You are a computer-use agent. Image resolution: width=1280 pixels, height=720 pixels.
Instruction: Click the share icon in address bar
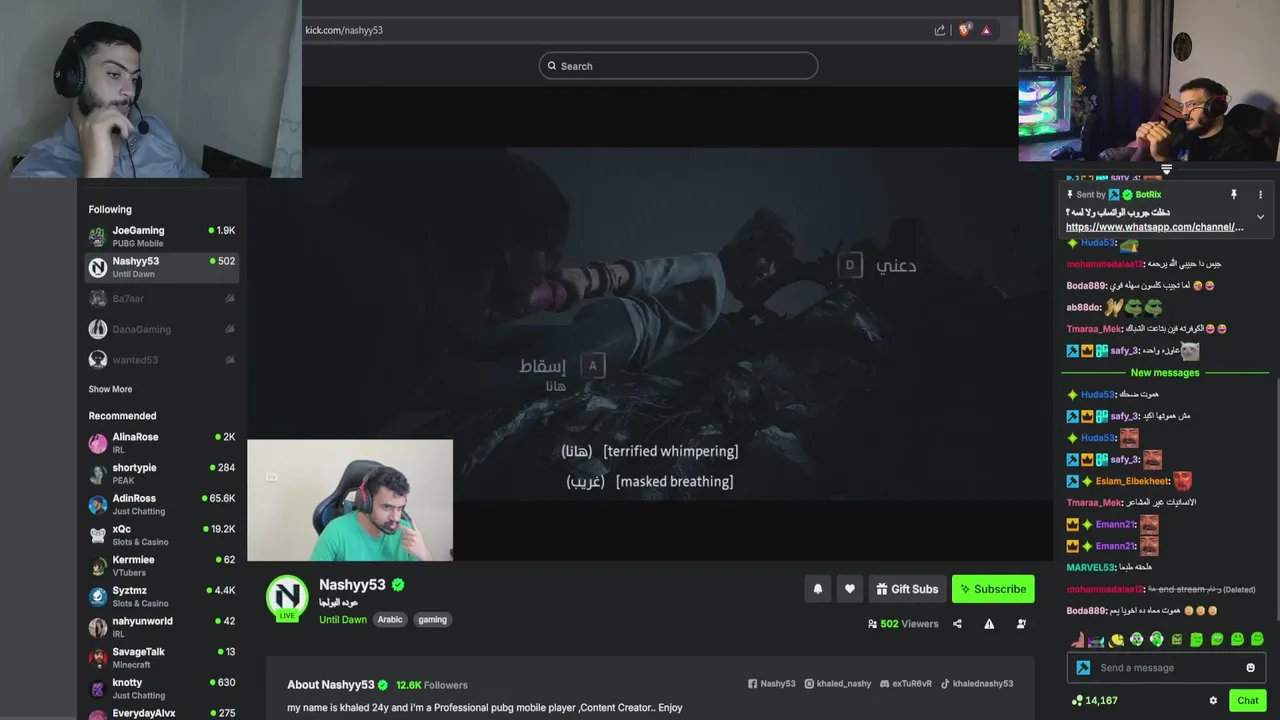pos(940,30)
